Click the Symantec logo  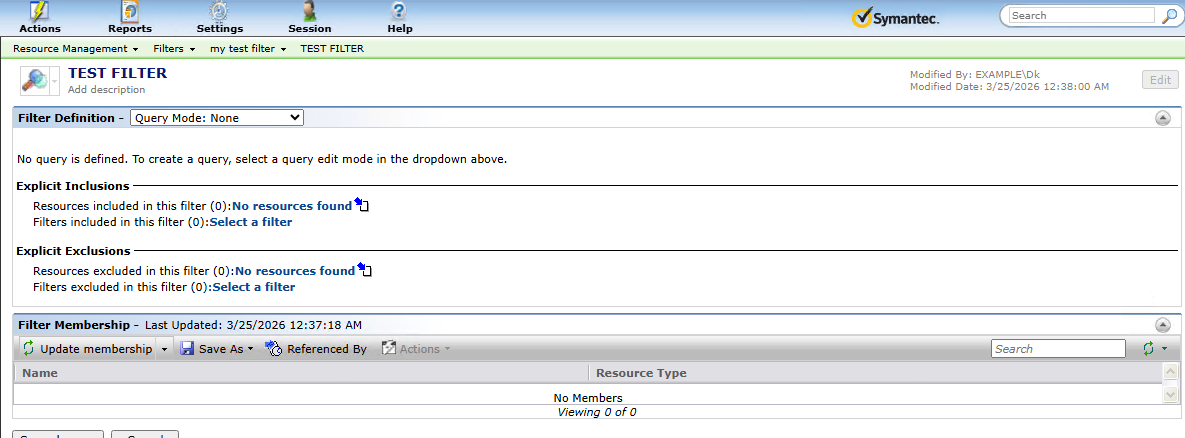[895, 18]
